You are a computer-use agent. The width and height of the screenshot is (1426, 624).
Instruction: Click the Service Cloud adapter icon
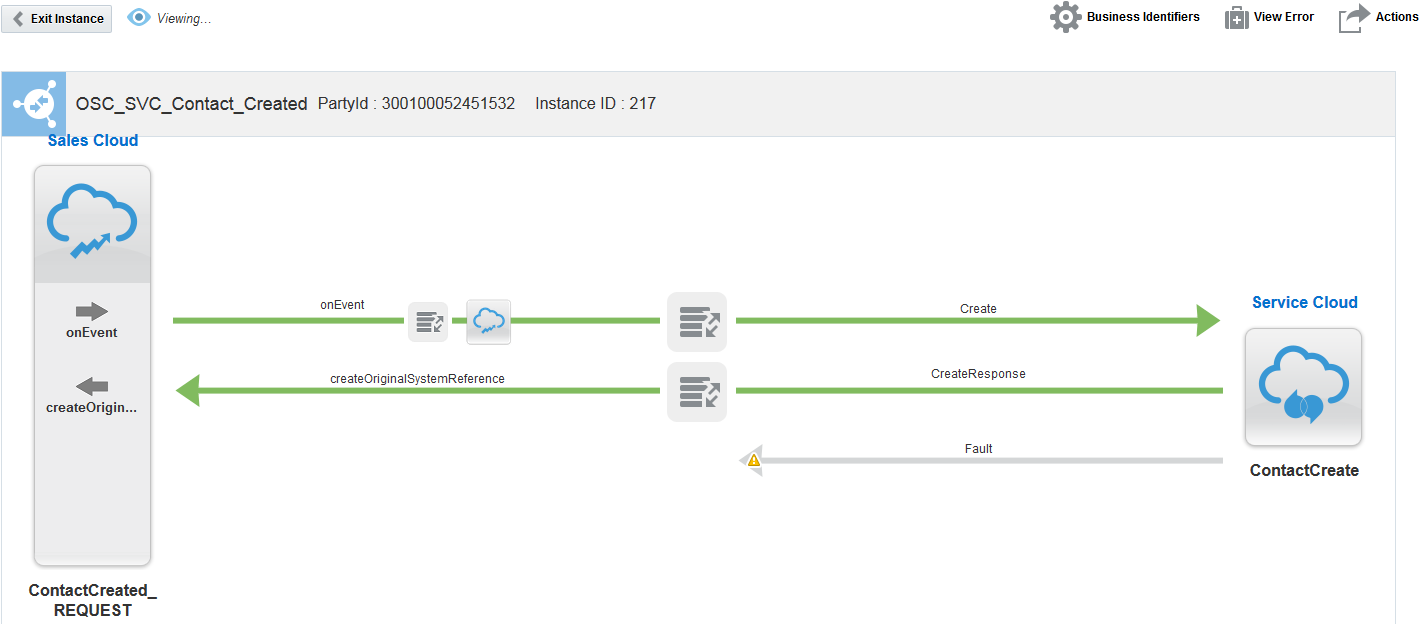point(1303,387)
